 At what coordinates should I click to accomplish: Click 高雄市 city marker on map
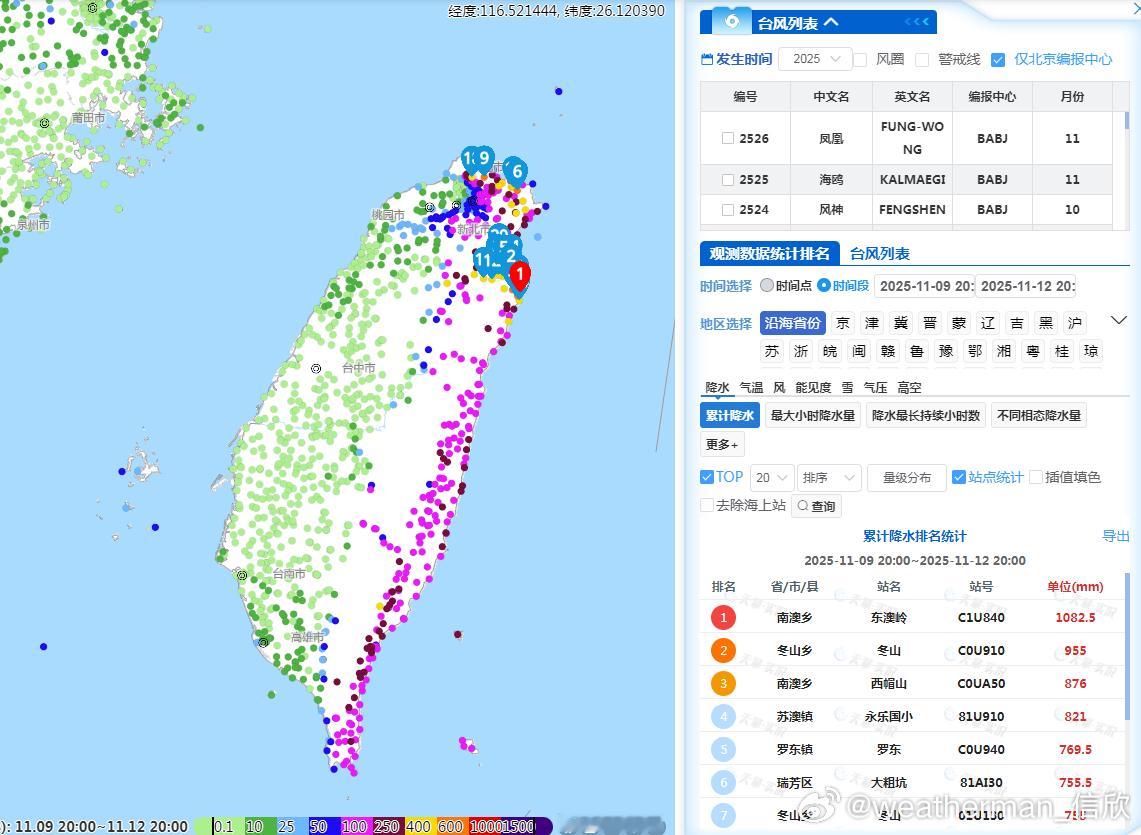pyautogui.click(x=263, y=642)
